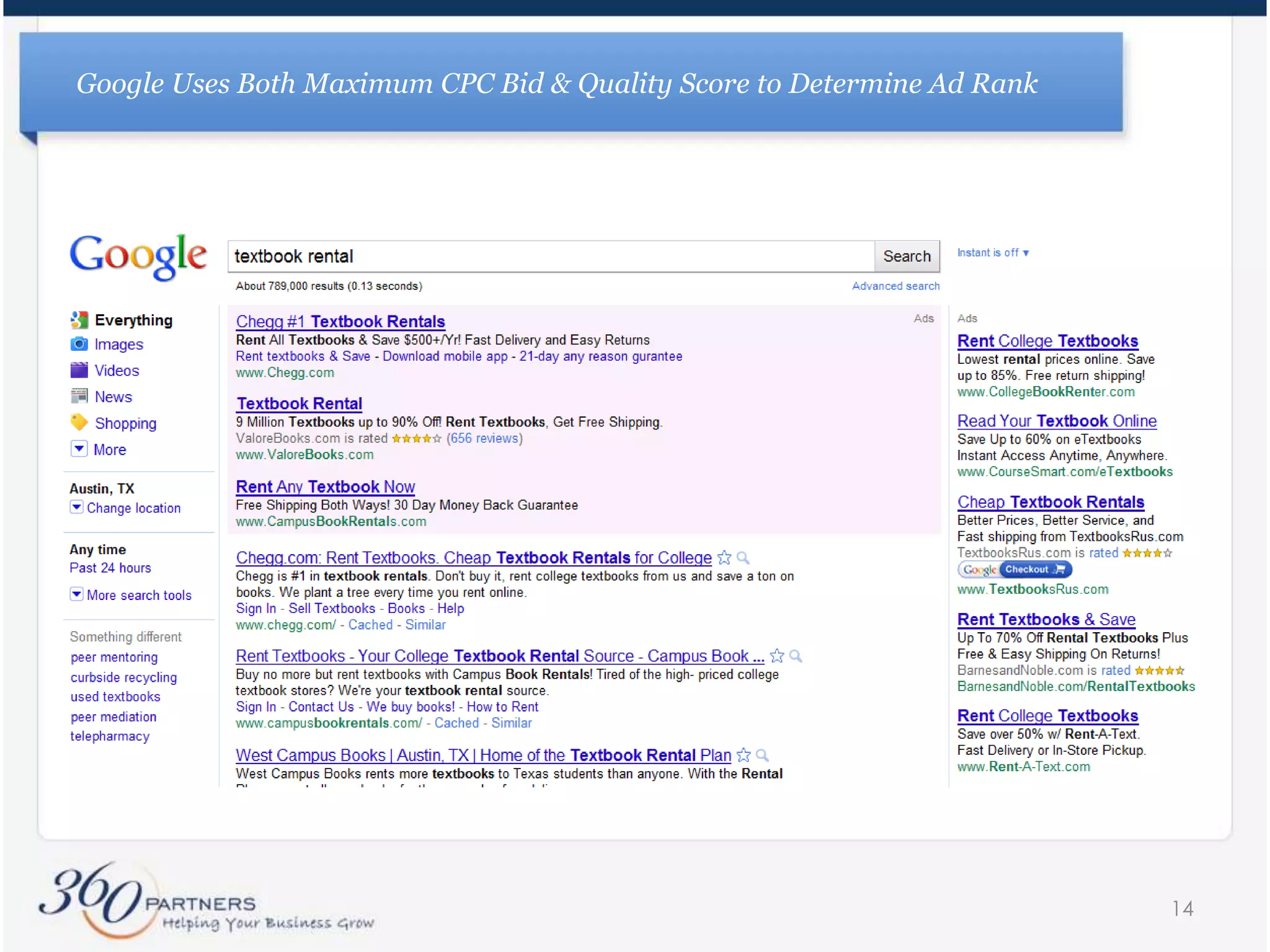Open www.Rent-A-Text.com ad link
This screenshot has width=1270, height=952.
tap(1023, 767)
